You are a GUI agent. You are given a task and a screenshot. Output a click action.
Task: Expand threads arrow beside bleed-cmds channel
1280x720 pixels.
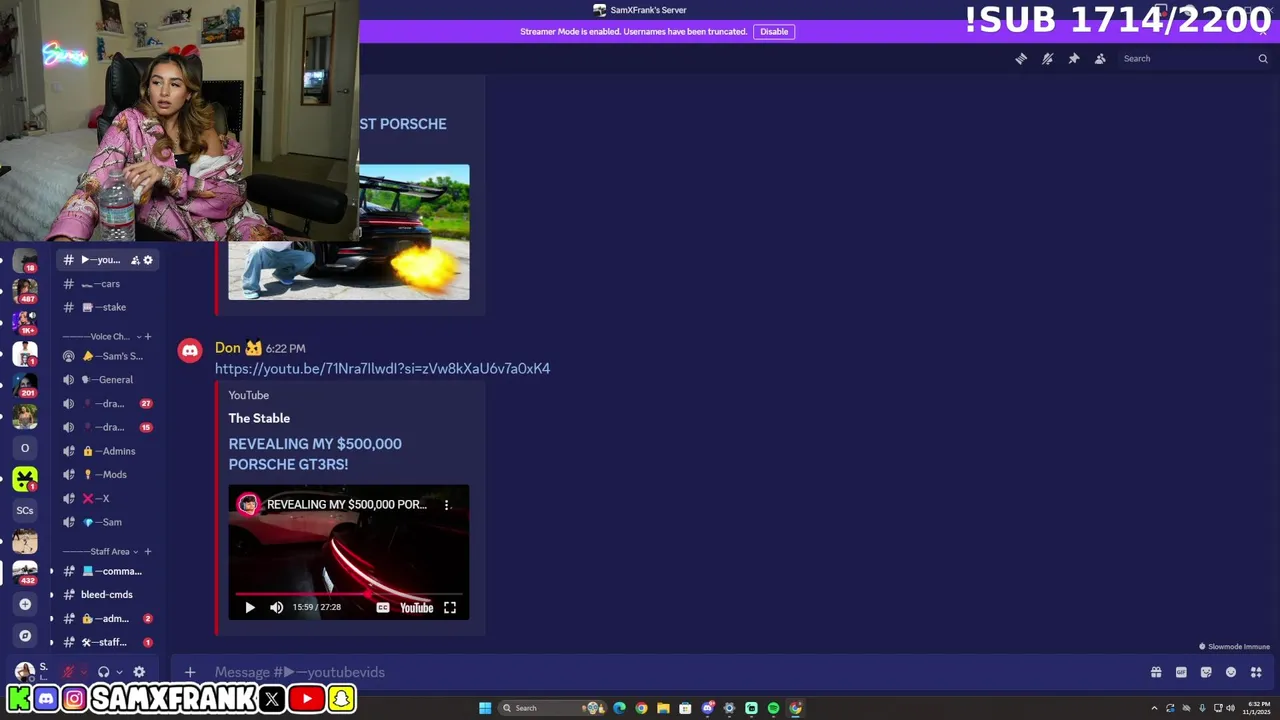click(x=52, y=595)
